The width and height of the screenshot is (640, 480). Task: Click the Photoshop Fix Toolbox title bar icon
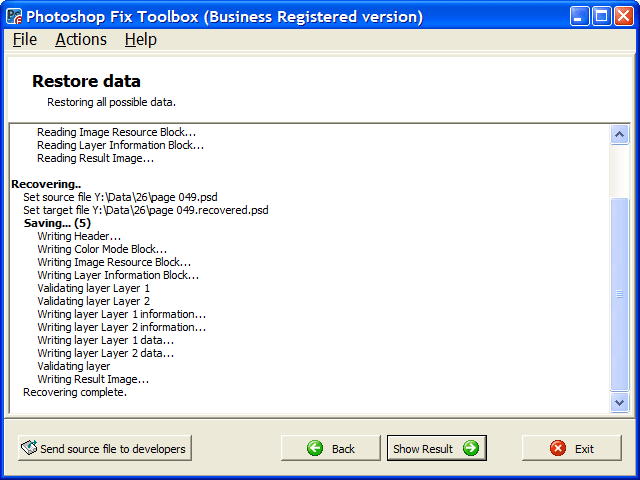click(x=14, y=17)
